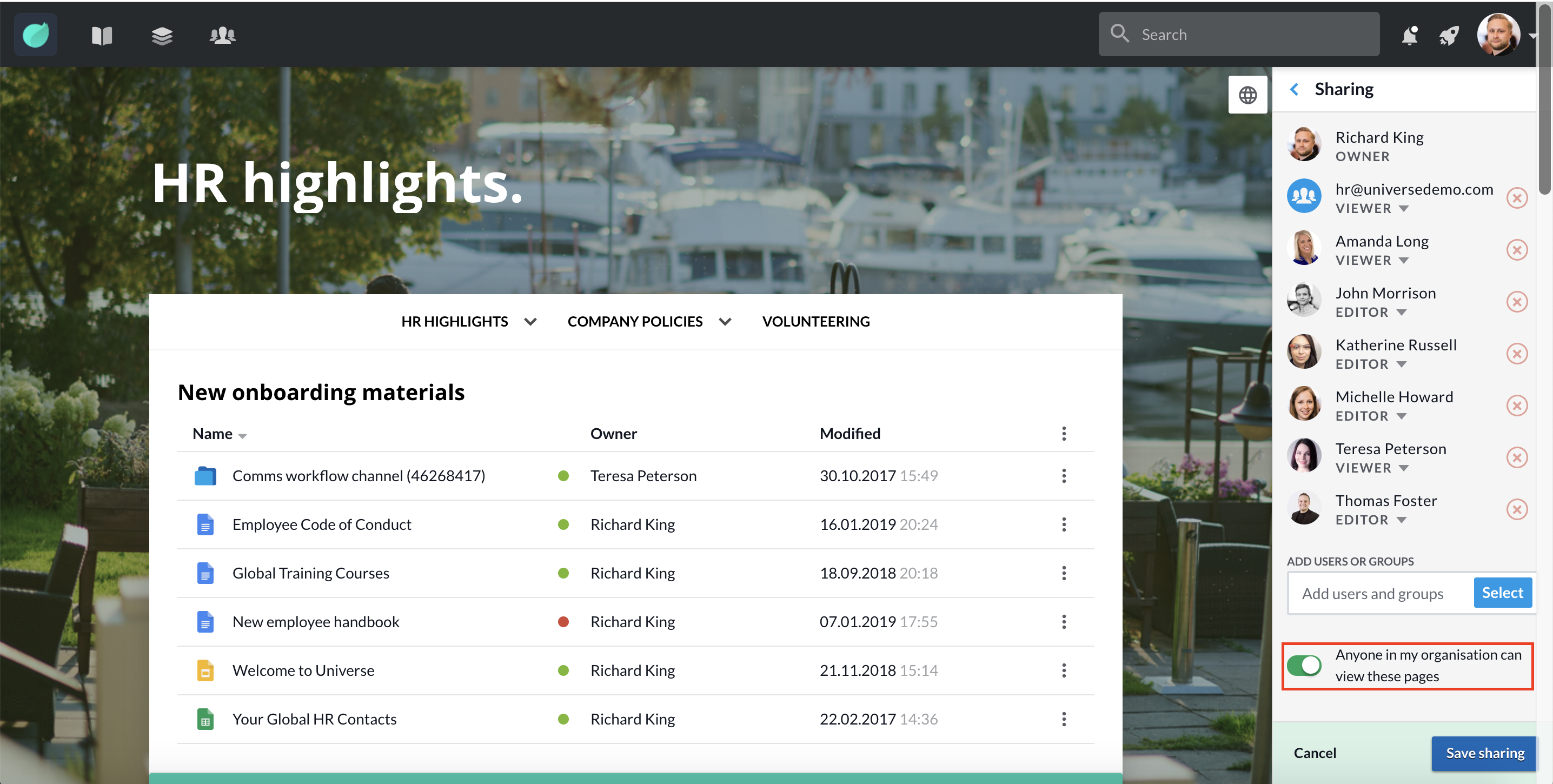The width and height of the screenshot is (1553, 784).
Task: Open notifications bell icon
Action: pos(1410,36)
